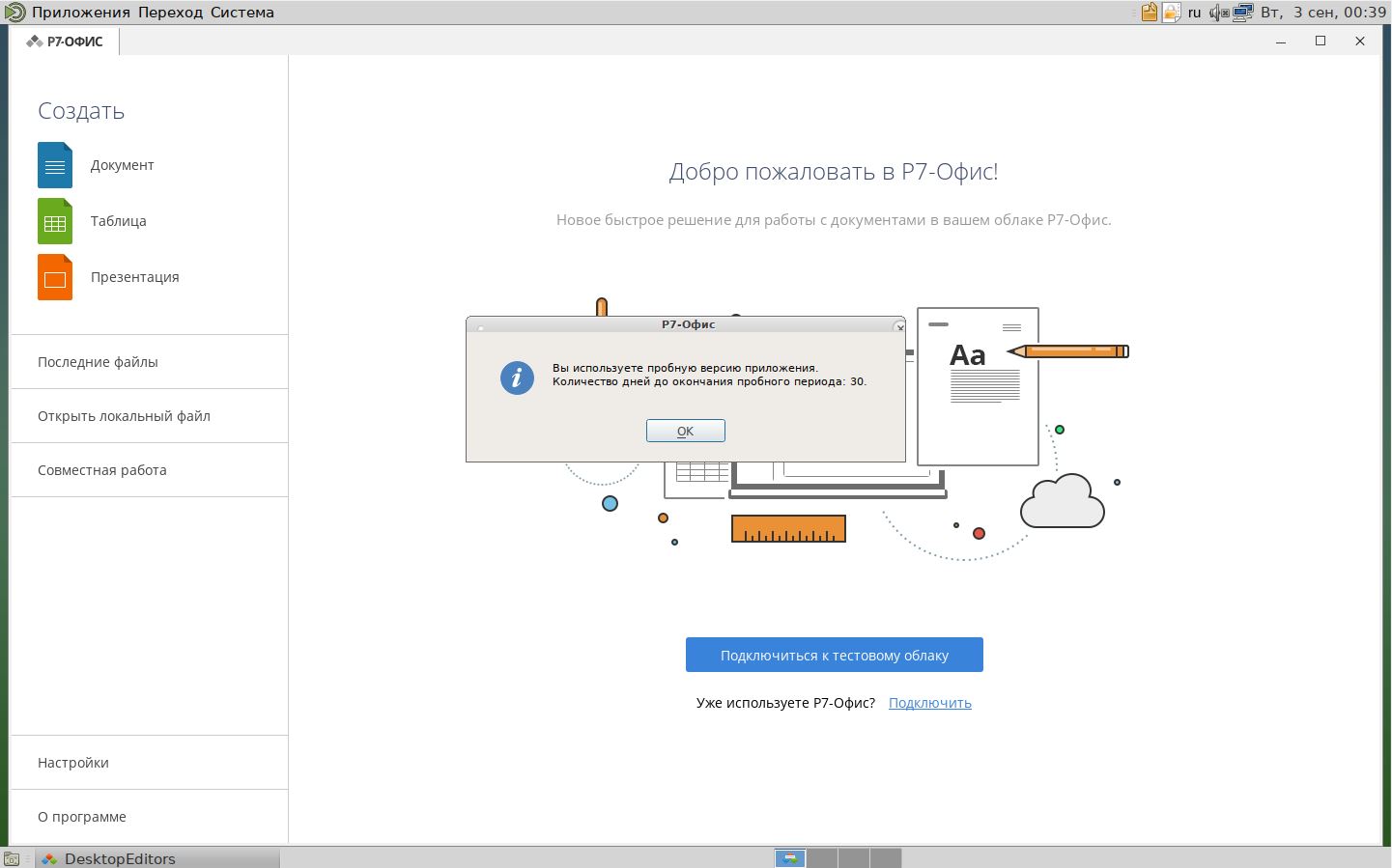Follow the Подключить link
This screenshot has width=1392, height=868.
[x=929, y=703]
